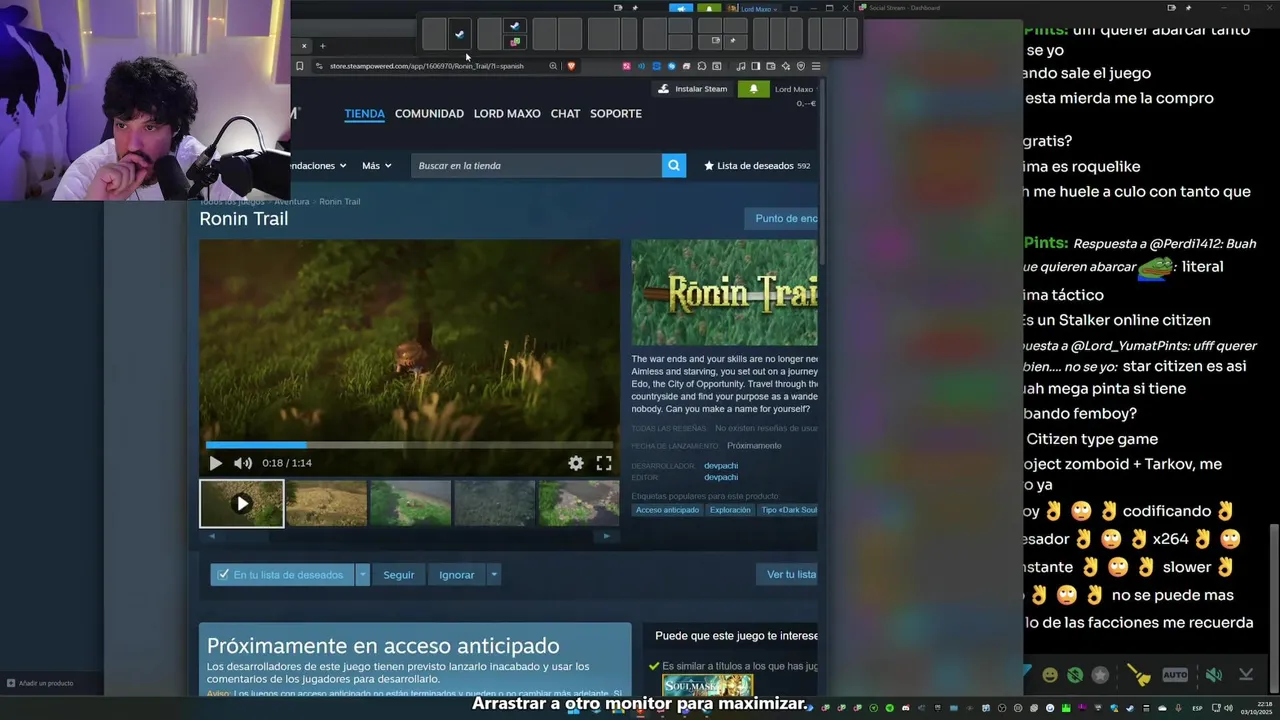Select 'Exploración' tag

click(730, 510)
